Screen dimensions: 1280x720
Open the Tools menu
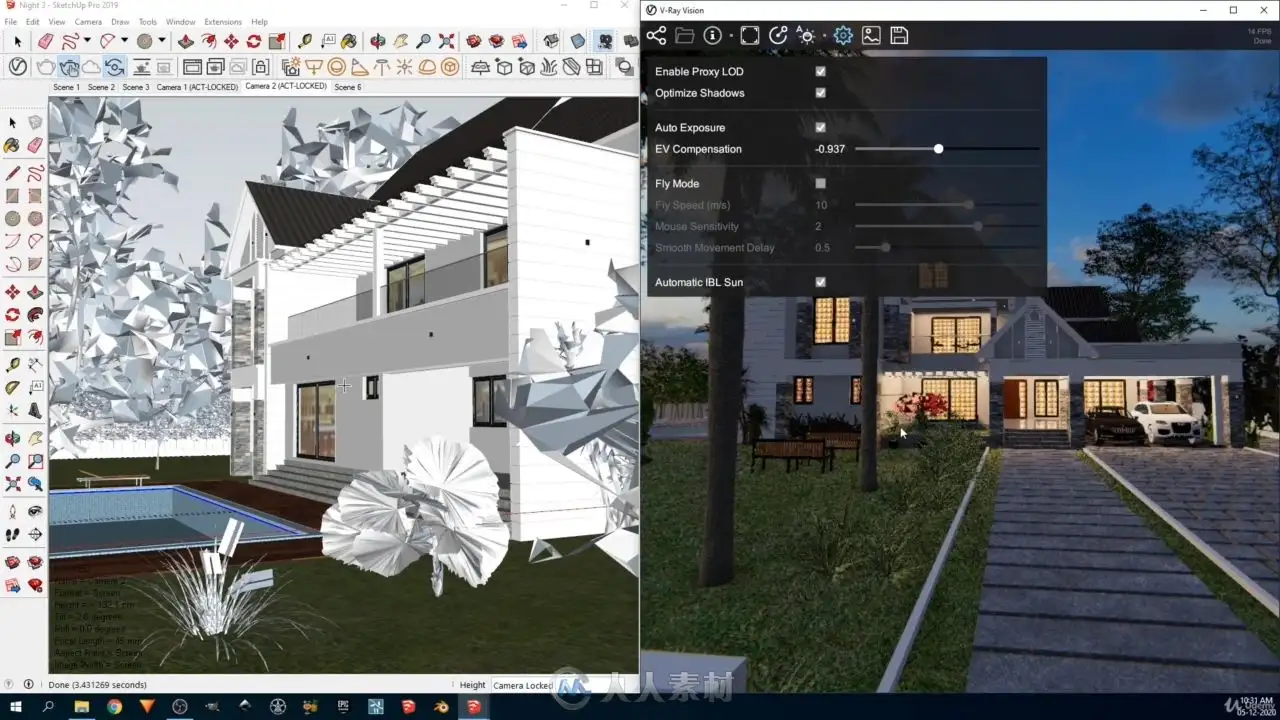(x=148, y=21)
